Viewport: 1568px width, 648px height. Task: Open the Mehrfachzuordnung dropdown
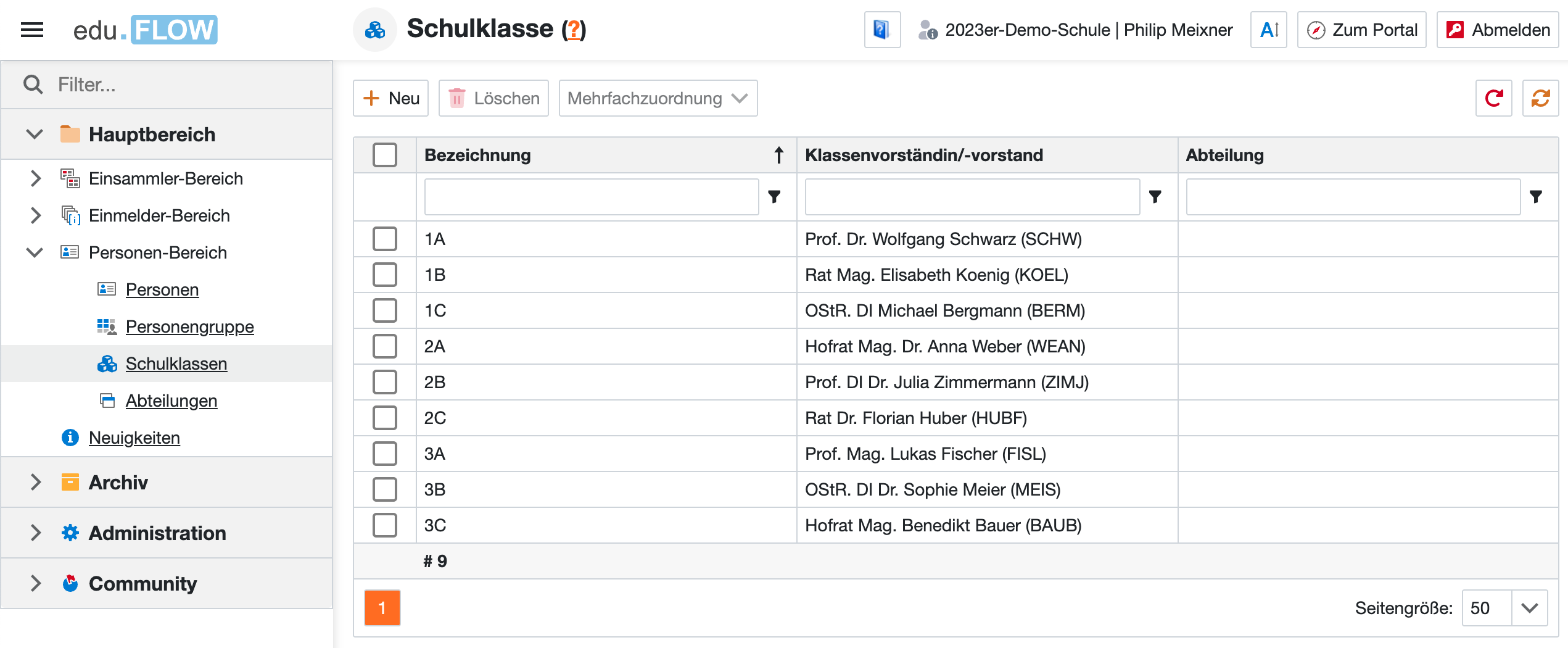[x=658, y=98]
